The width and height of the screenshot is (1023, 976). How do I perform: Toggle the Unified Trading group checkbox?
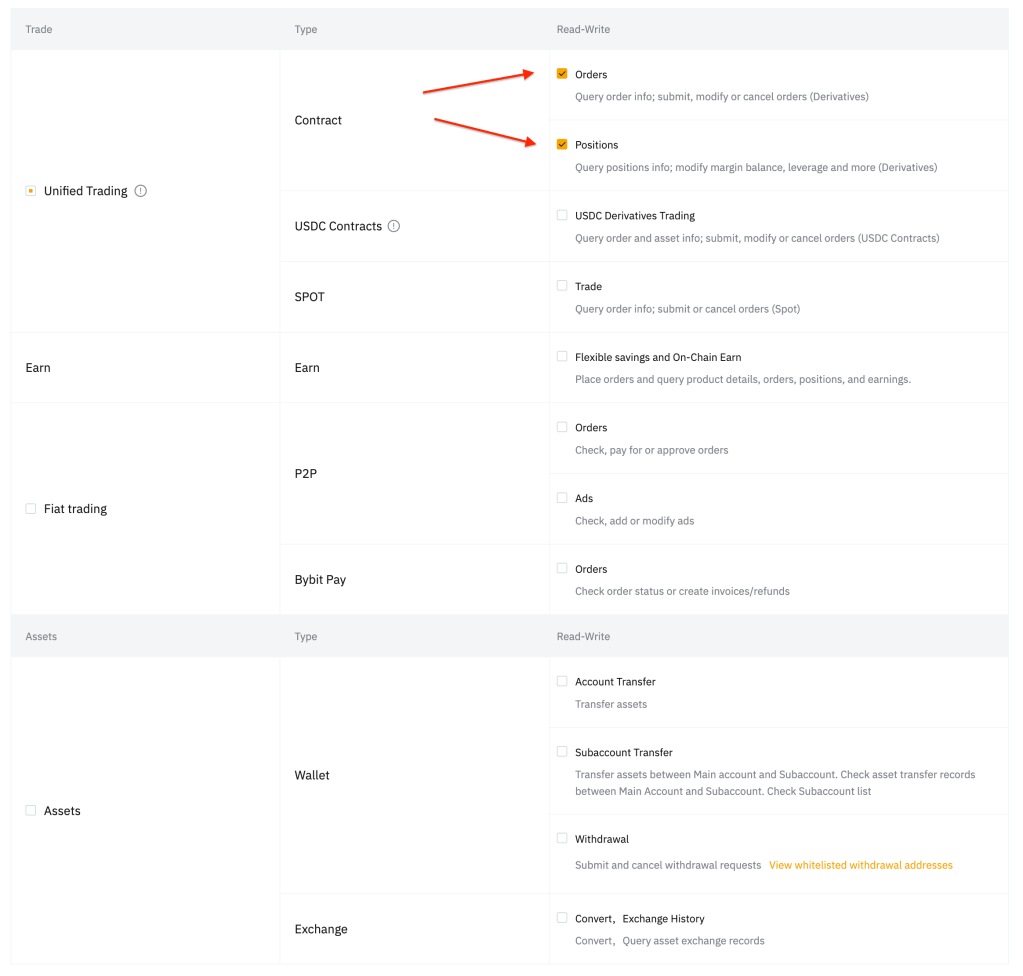coord(31,191)
